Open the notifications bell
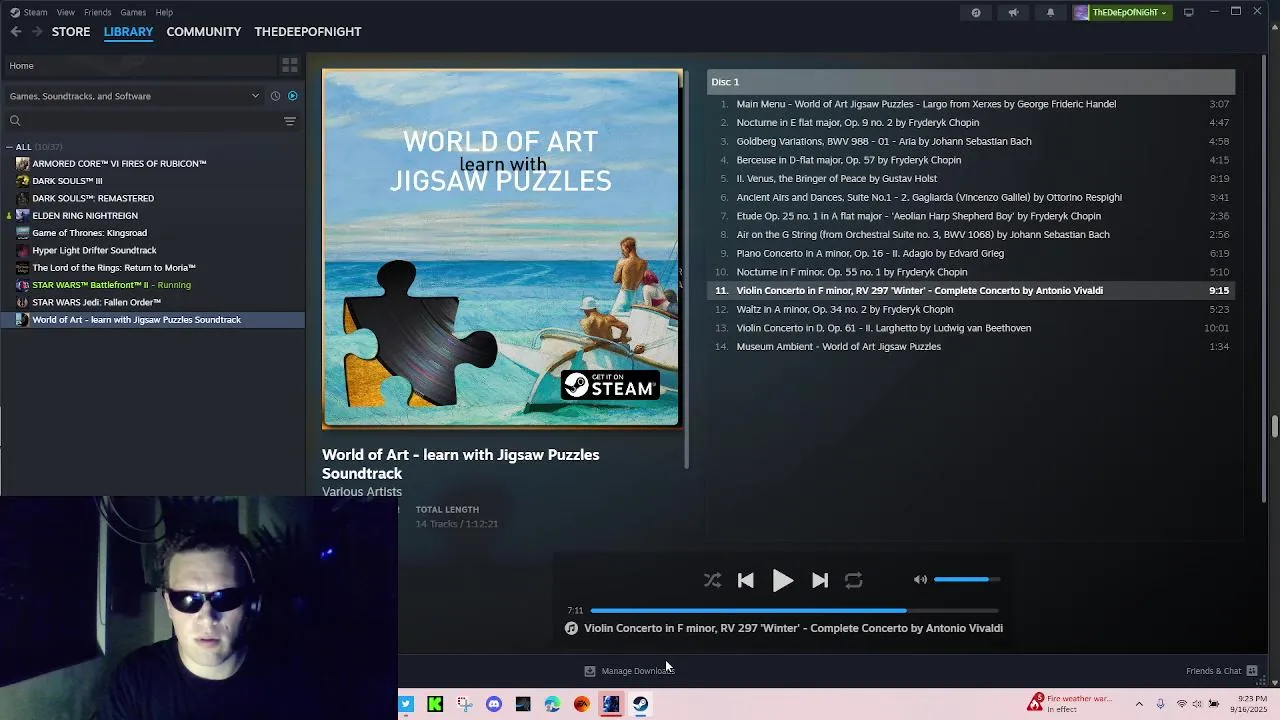 (1050, 12)
